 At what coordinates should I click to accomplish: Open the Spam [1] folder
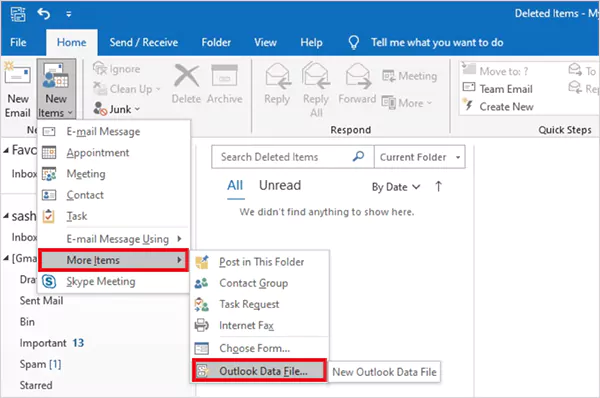click(x=40, y=364)
